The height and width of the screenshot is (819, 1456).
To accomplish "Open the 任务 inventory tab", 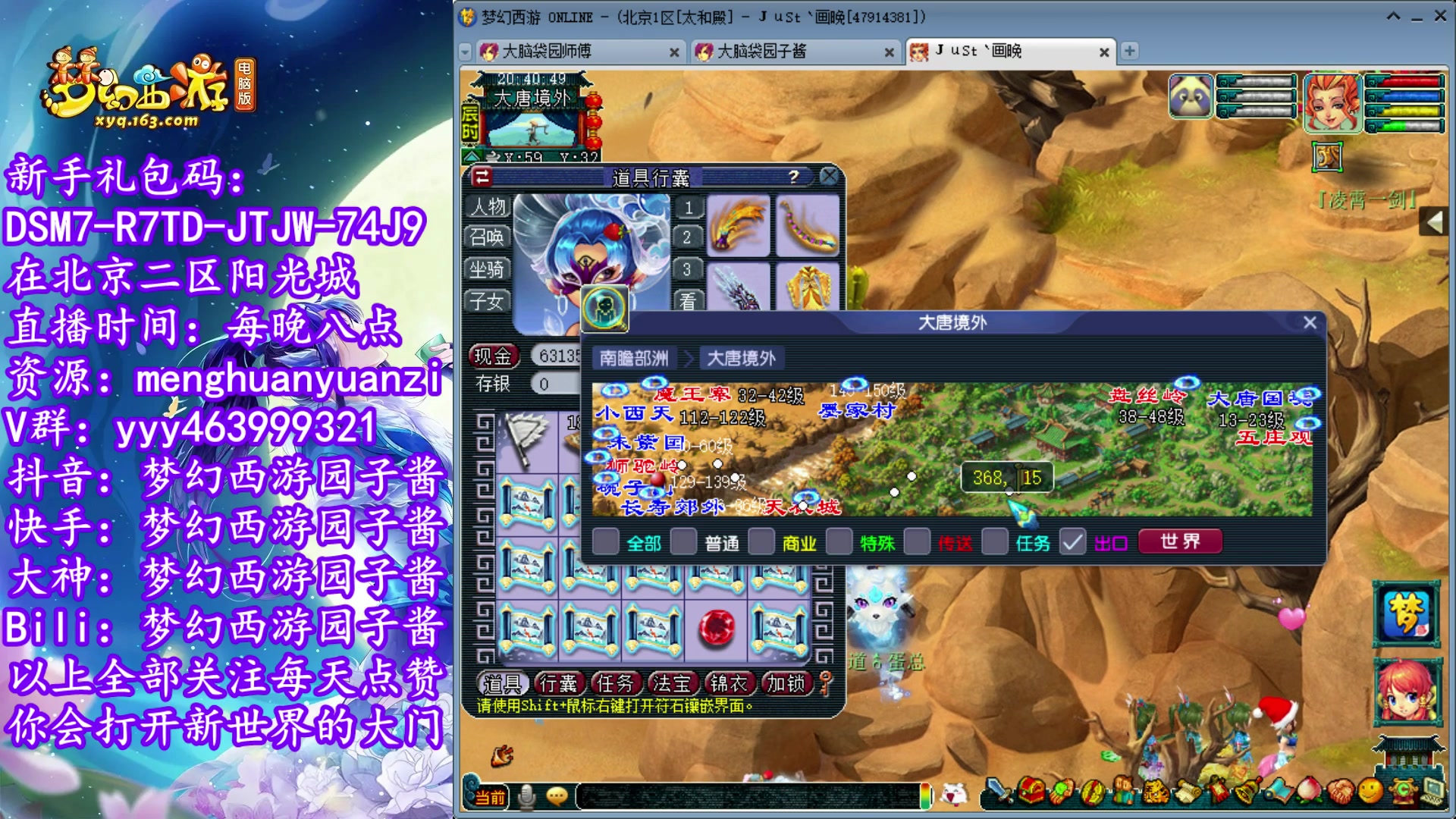I will click(x=615, y=683).
